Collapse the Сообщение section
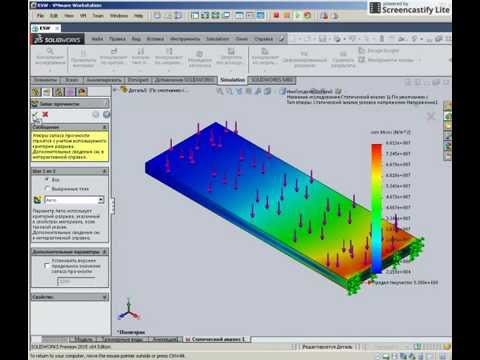The width and height of the screenshot is (480, 360). tap(105, 127)
